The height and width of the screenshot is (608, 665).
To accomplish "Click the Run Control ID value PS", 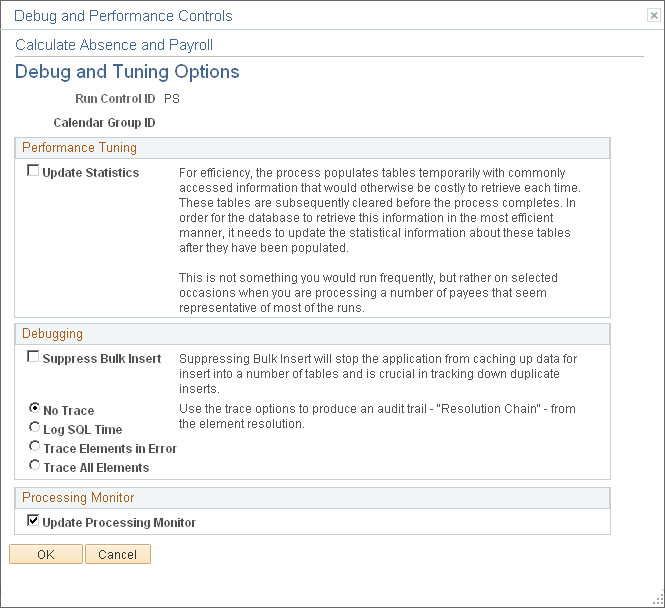I will (x=172, y=99).
